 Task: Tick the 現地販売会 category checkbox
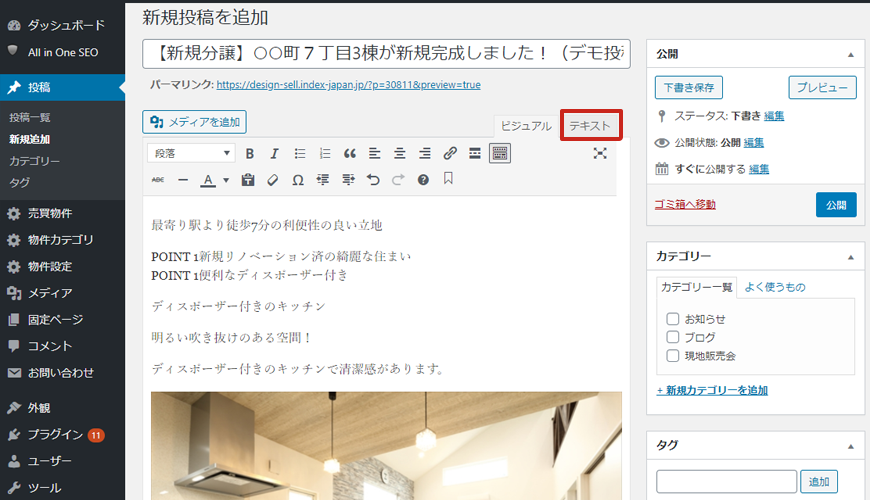673,355
